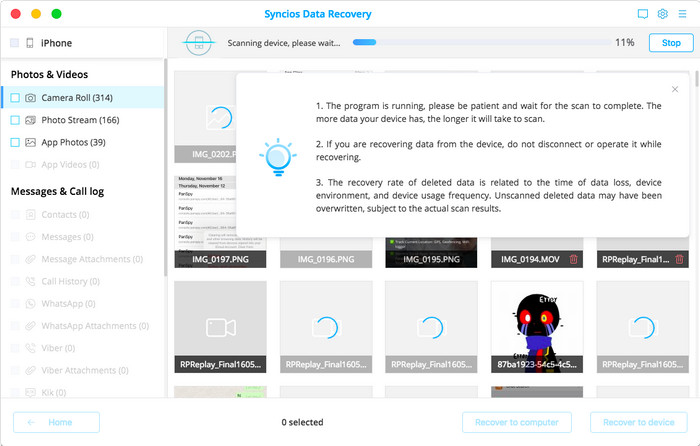The height and width of the screenshot is (446, 700).
Task: Click the lightbulb tip icon
Action: 278,157
